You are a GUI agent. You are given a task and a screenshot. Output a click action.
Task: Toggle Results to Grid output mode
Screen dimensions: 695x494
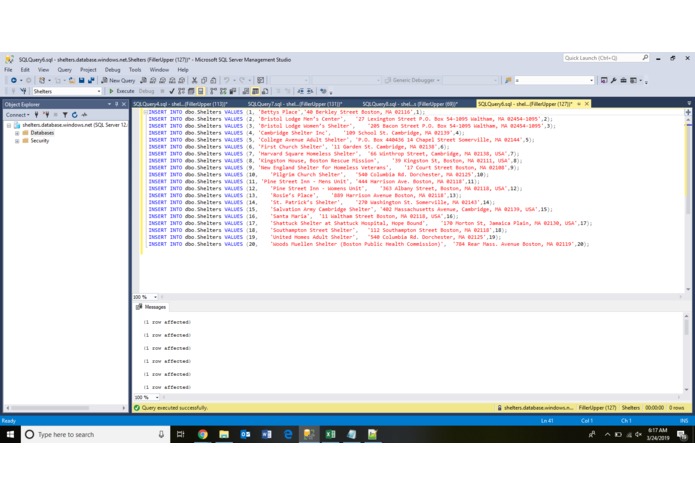pos(255,91)
